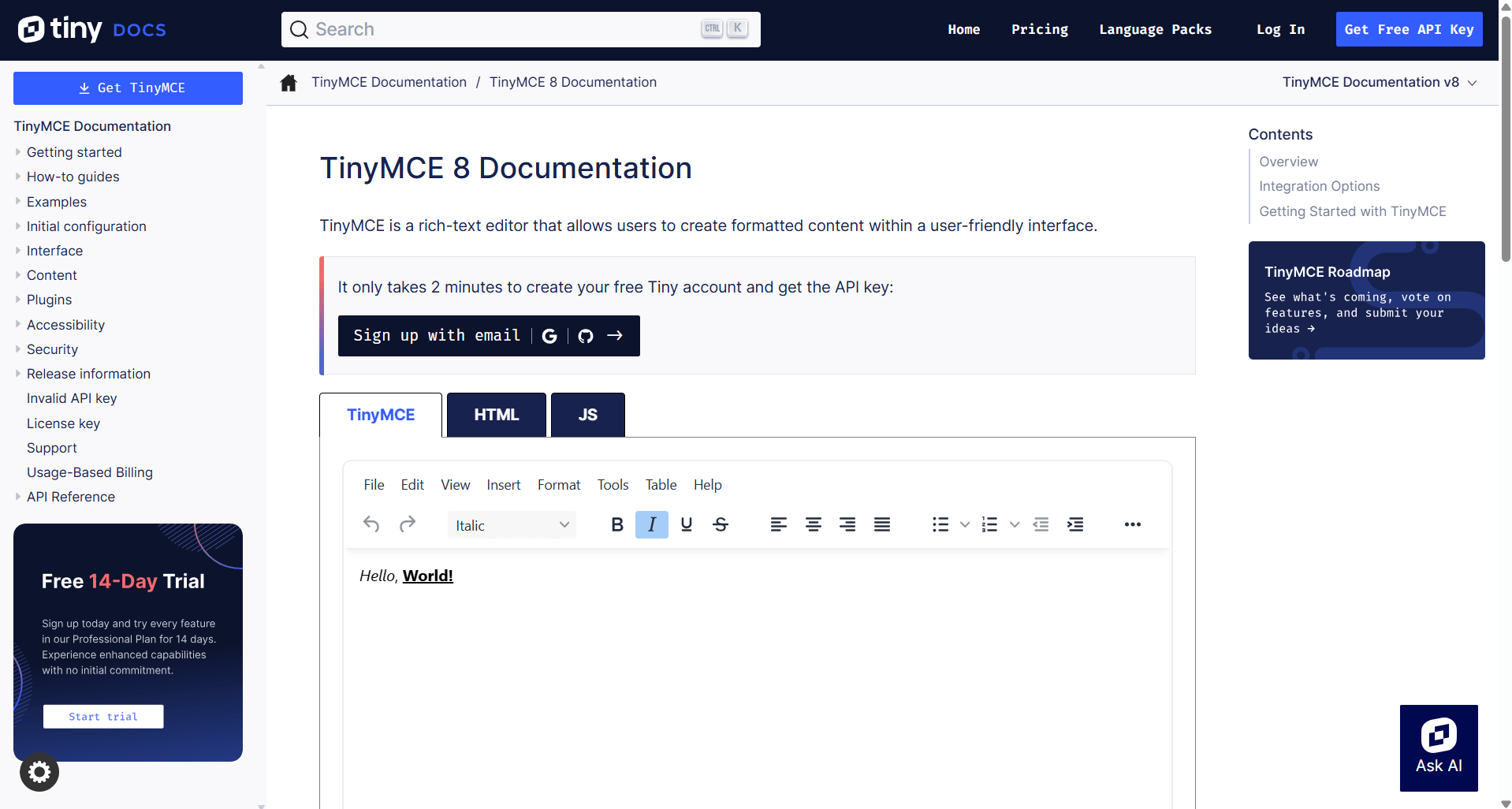Image resolution: width=1512 pixels, height=809 pixels.
Task: Expand the Getting started sidebar section
Action: [74, 152]
